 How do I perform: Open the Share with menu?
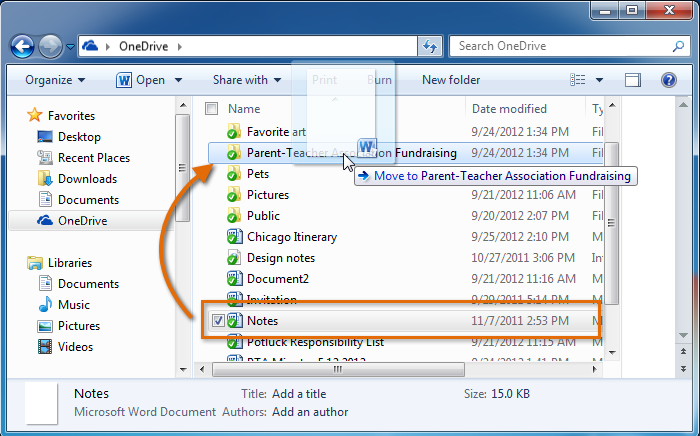tap(247, 80)
